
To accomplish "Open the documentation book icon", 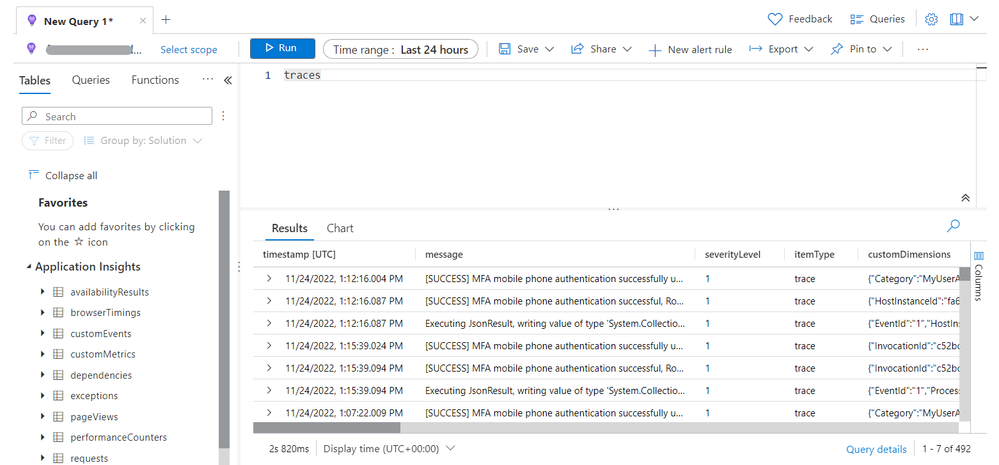I will click(x=956, y=19).
